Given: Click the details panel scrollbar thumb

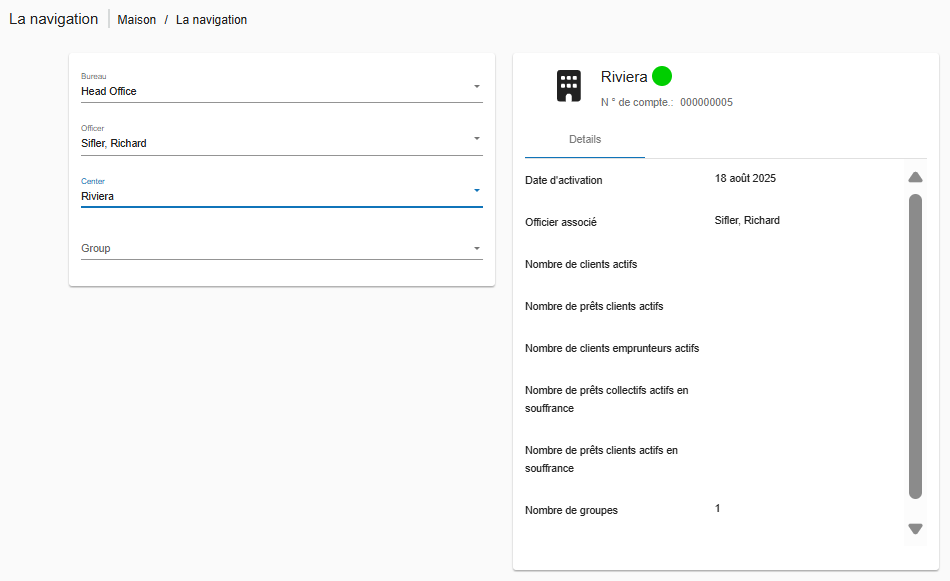Looking at the screenshot, I should click(x=915, y=345).
